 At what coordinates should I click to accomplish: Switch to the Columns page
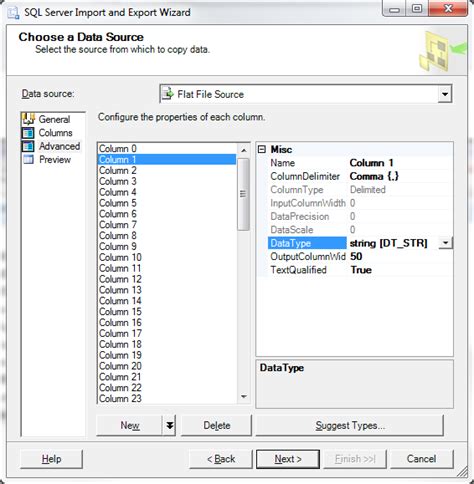55,133
